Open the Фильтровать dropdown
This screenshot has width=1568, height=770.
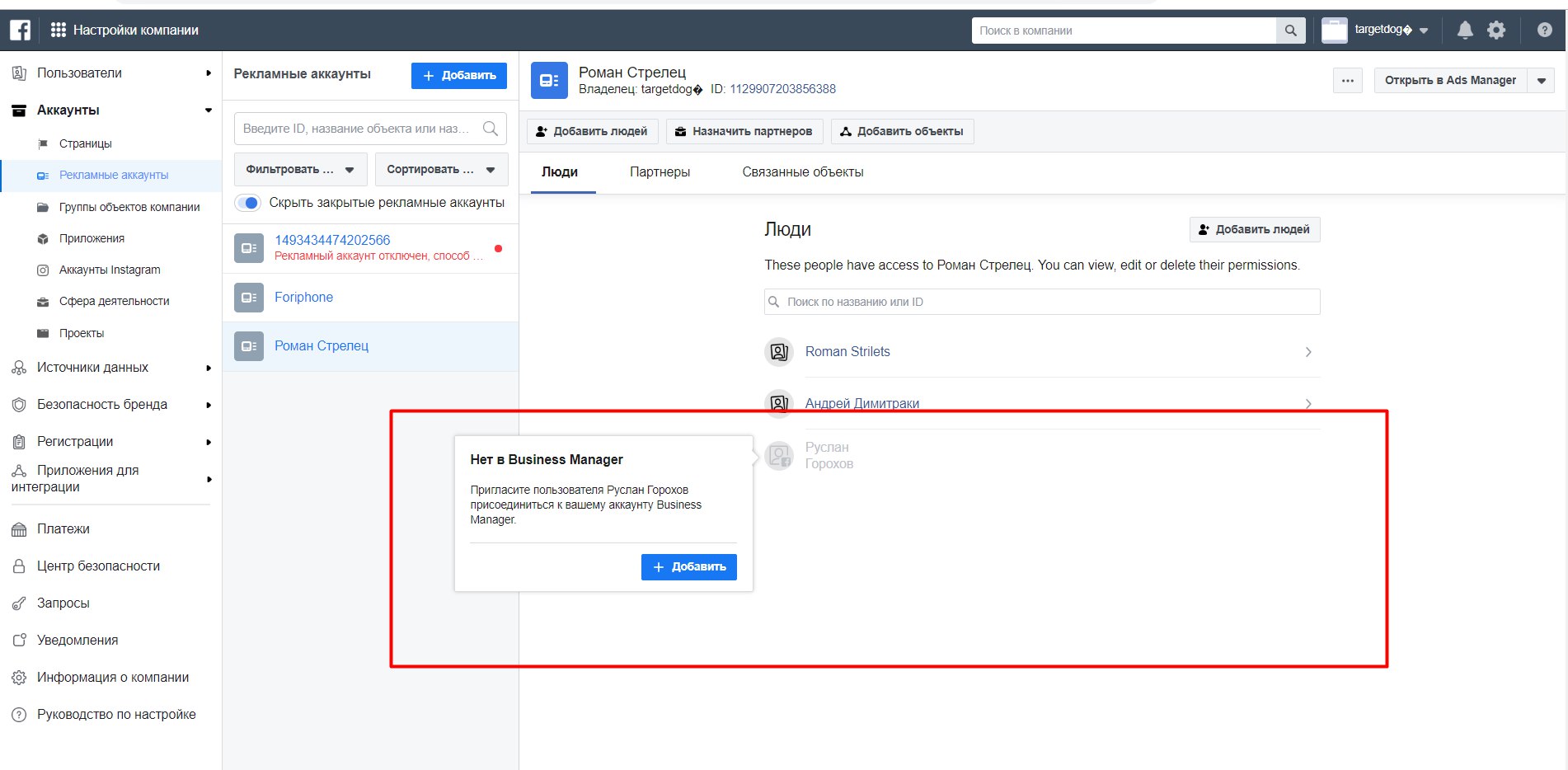point(300,169)
